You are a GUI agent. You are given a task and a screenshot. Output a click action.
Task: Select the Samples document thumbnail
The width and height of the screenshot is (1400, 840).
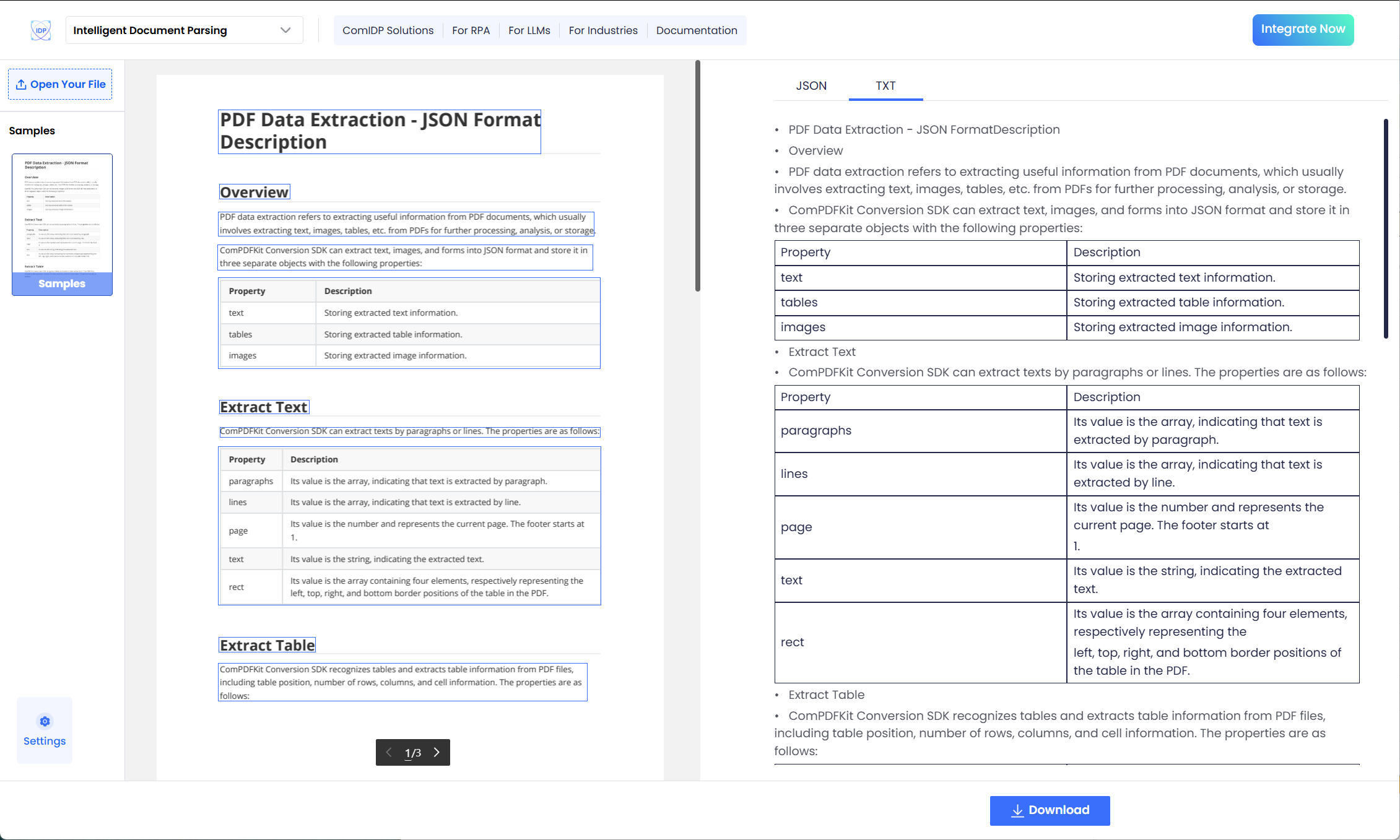pyautogui.click(x=62, y=224)
